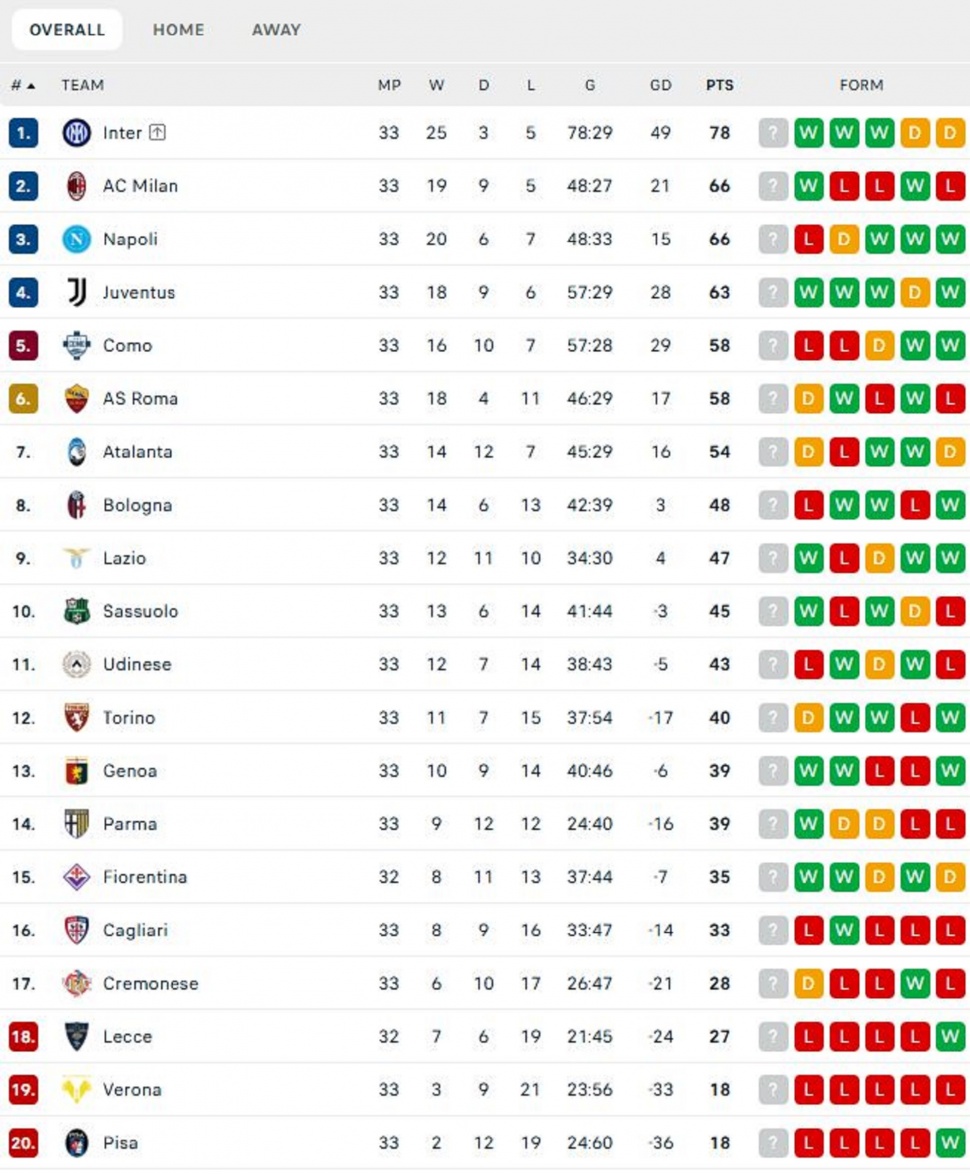Open the Lazio team page
970x1174 pixels.
(126, 558)
